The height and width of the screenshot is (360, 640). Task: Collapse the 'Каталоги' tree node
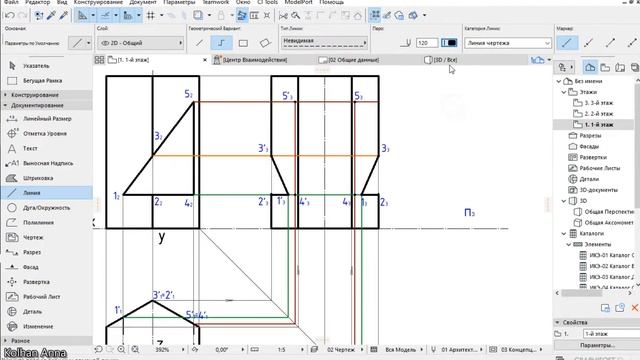pos(564,233)
